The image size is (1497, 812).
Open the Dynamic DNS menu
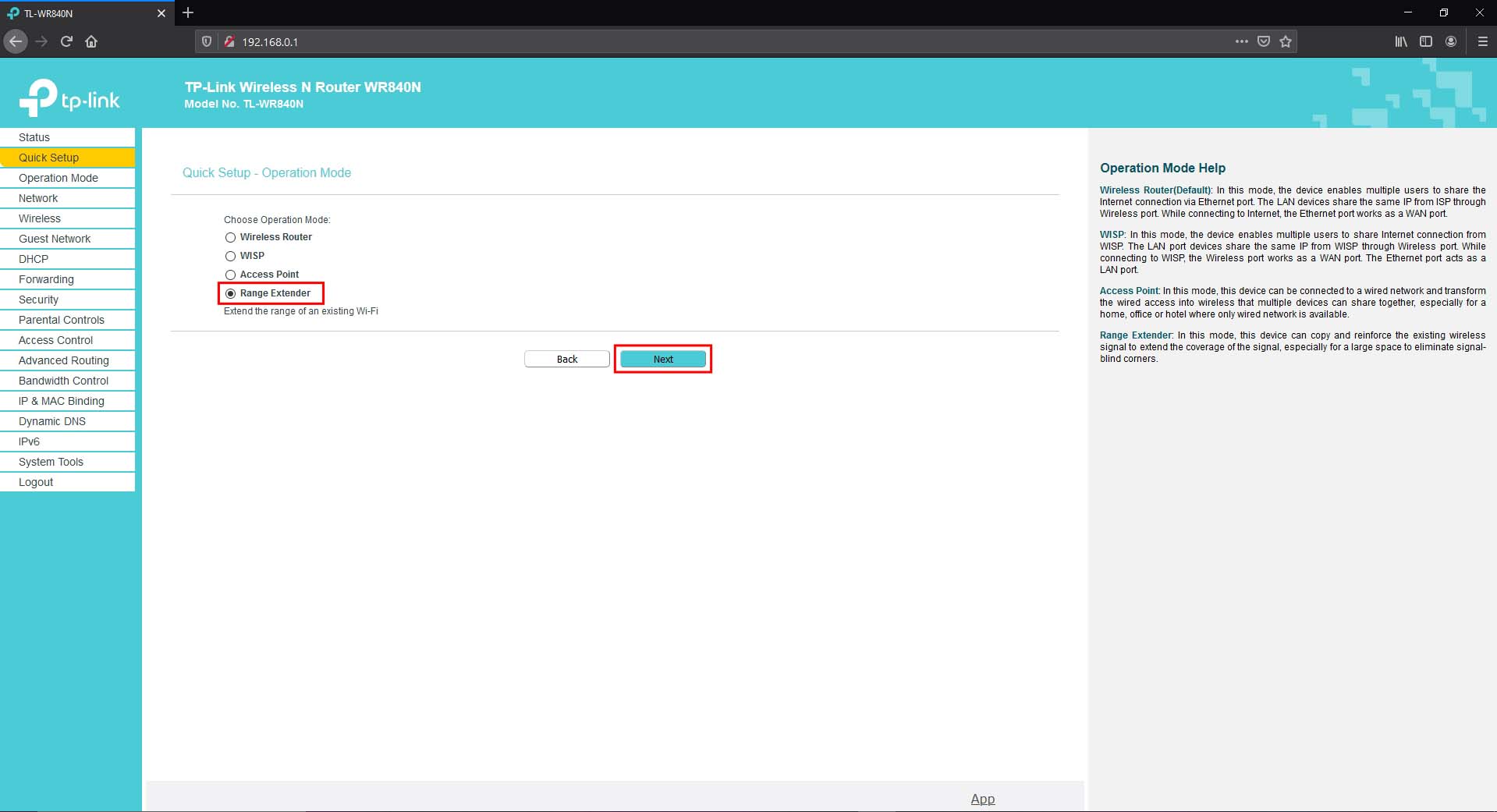tap(67, 421)
